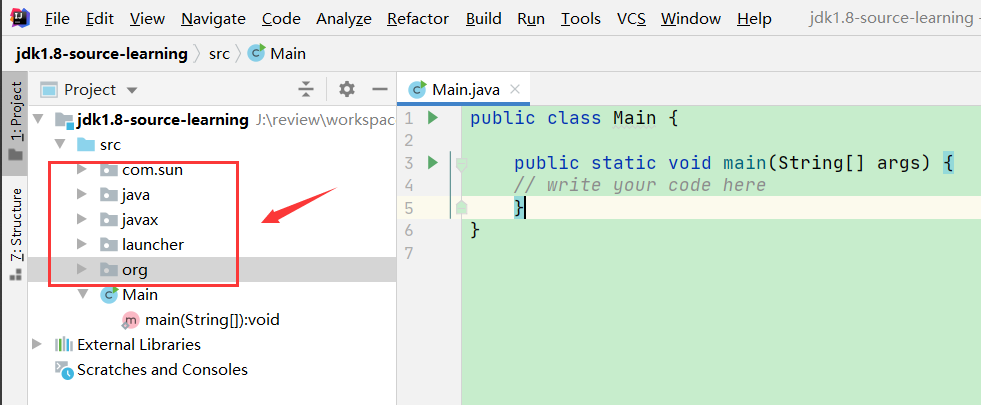Click the Main class icon in breadcrumb
Viewport: 981px width, 405px height.
[257, 54]
